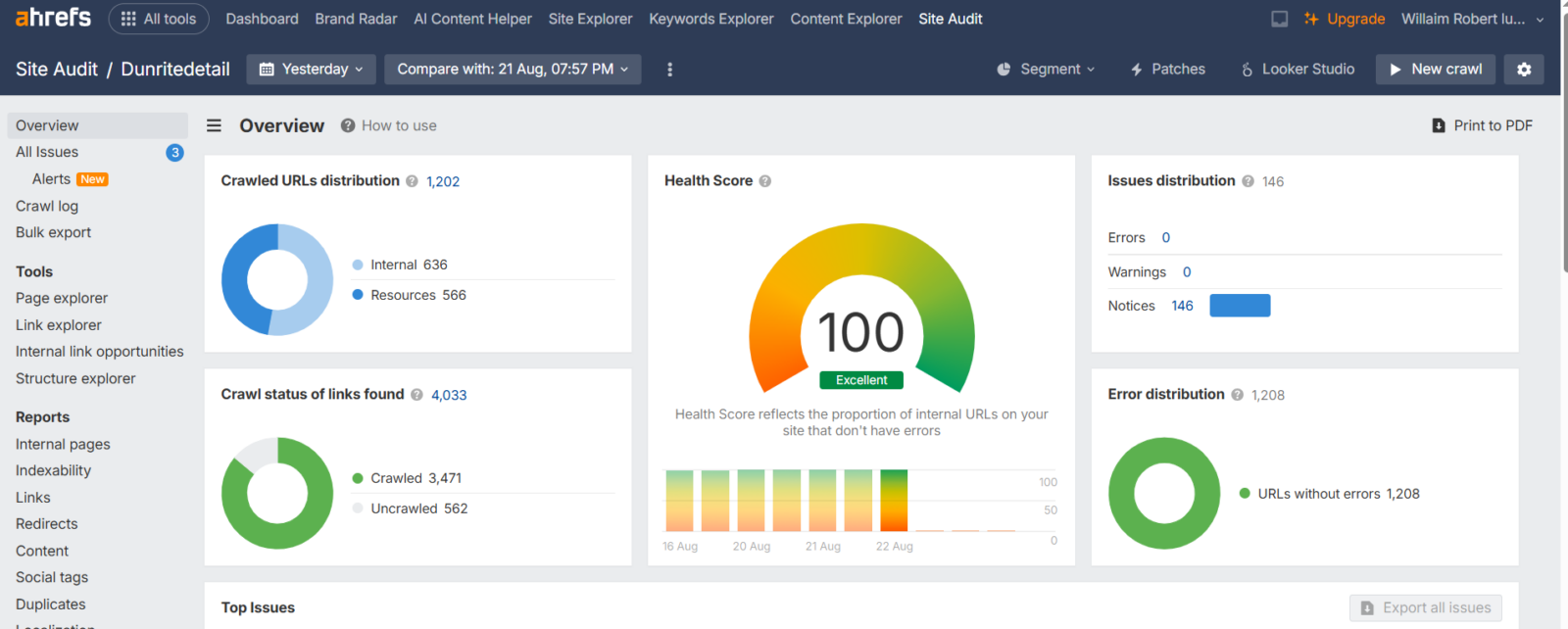
Task: Click the Notices count 146
Action: point(1182,306)
